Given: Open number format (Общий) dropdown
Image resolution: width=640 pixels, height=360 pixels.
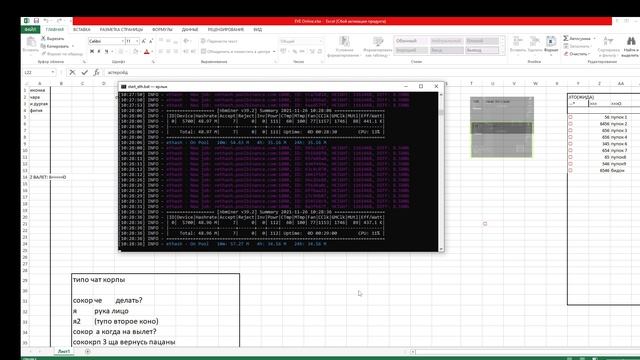Looking at the screenshot, I should [x=321, y=41].
